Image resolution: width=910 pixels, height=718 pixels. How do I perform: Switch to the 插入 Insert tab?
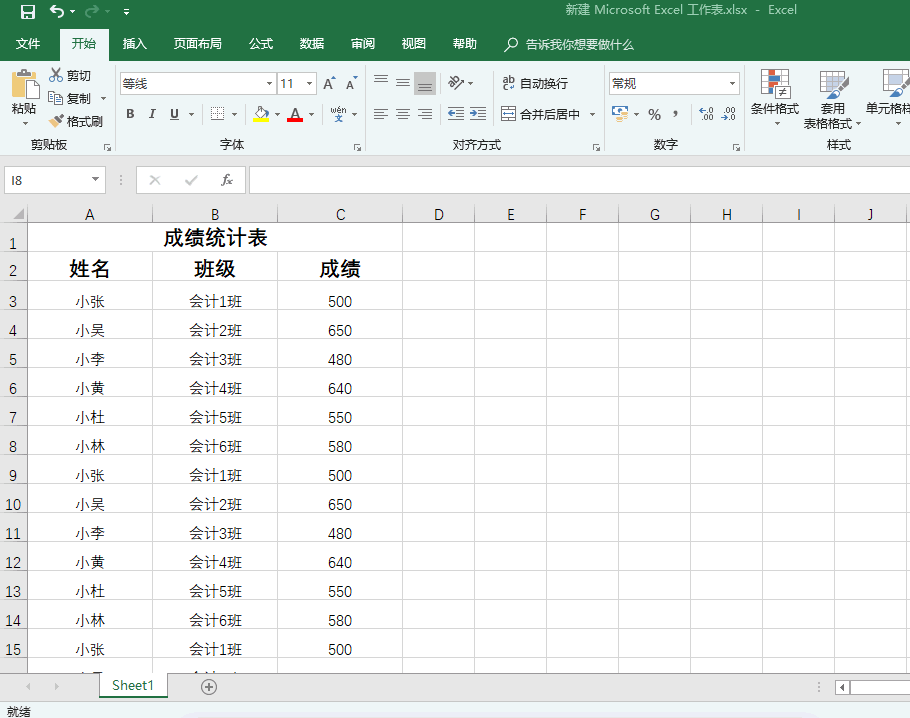135,44
